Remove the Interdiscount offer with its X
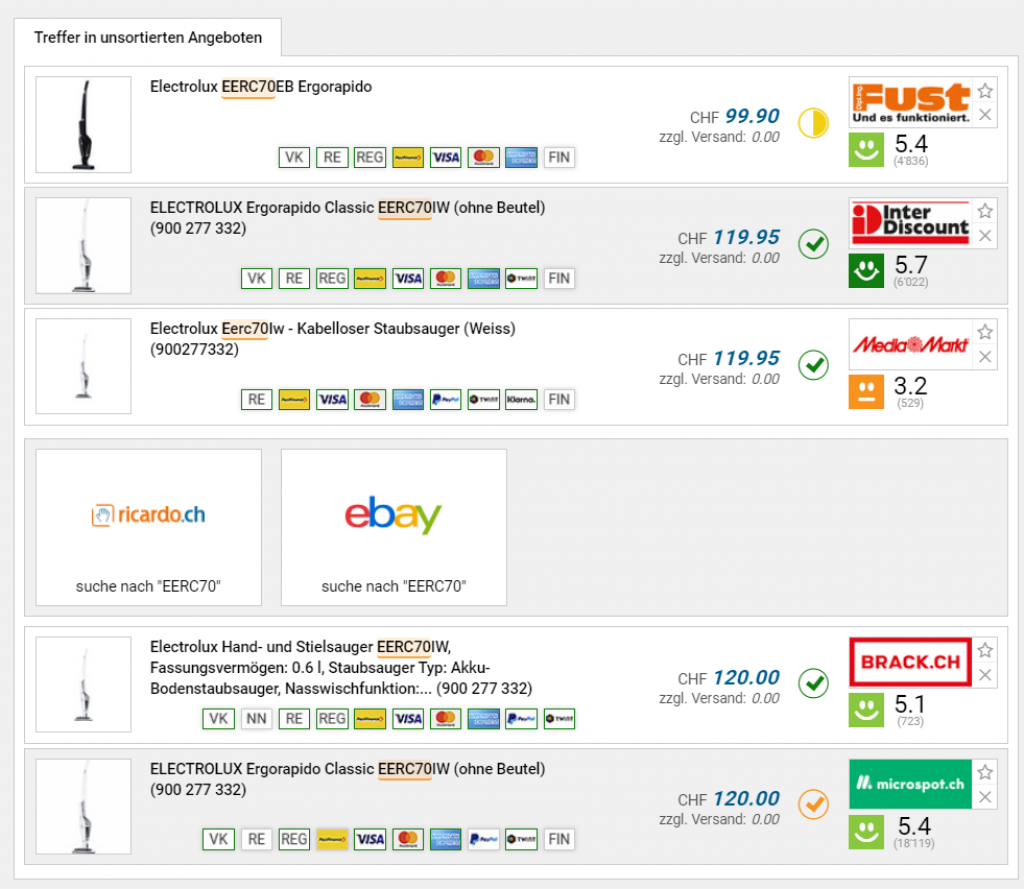The image size is (1024, 889). (x=985, y=236)
